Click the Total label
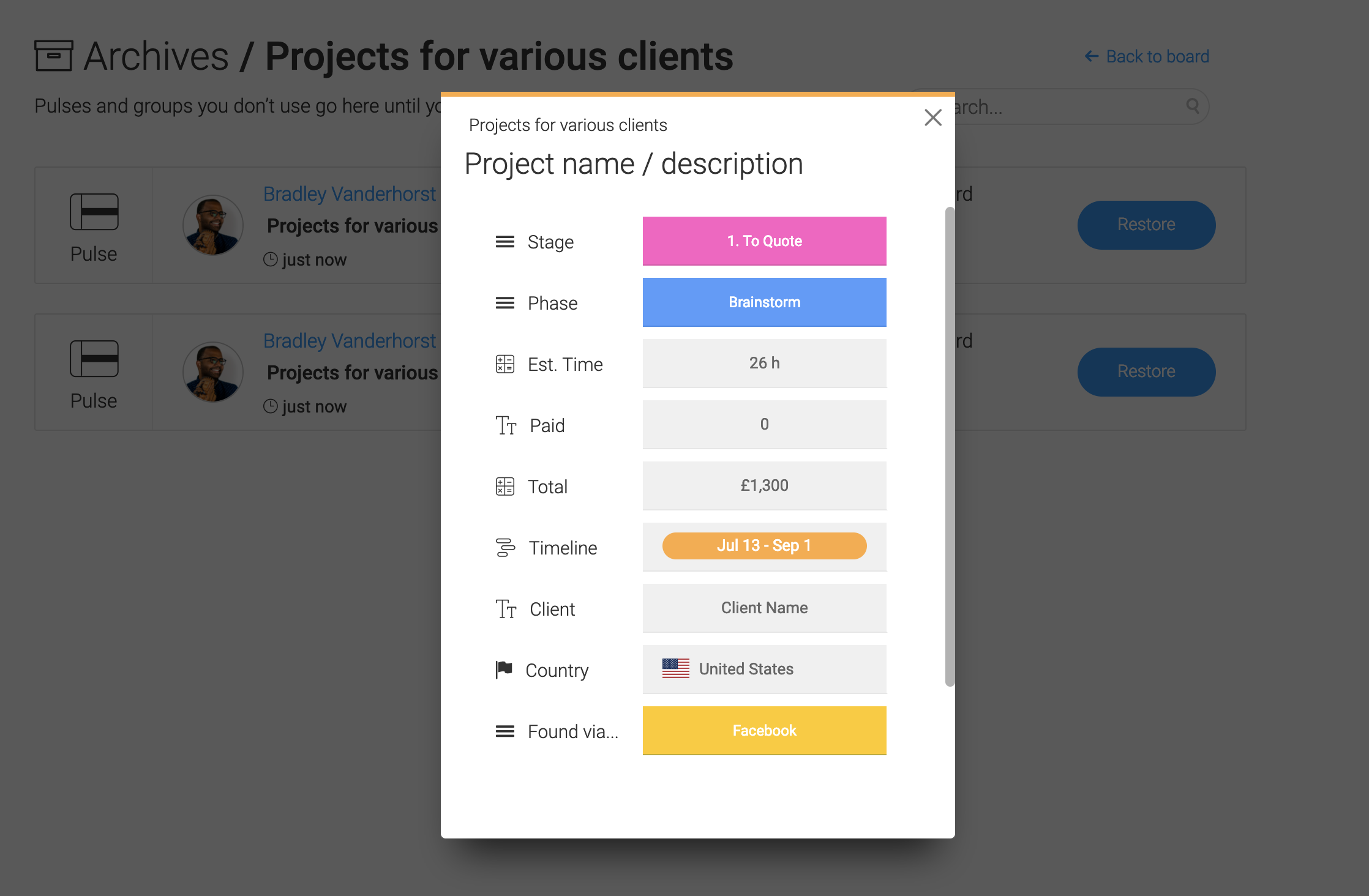The image size is (1369, 896). [x=547, y=487]
